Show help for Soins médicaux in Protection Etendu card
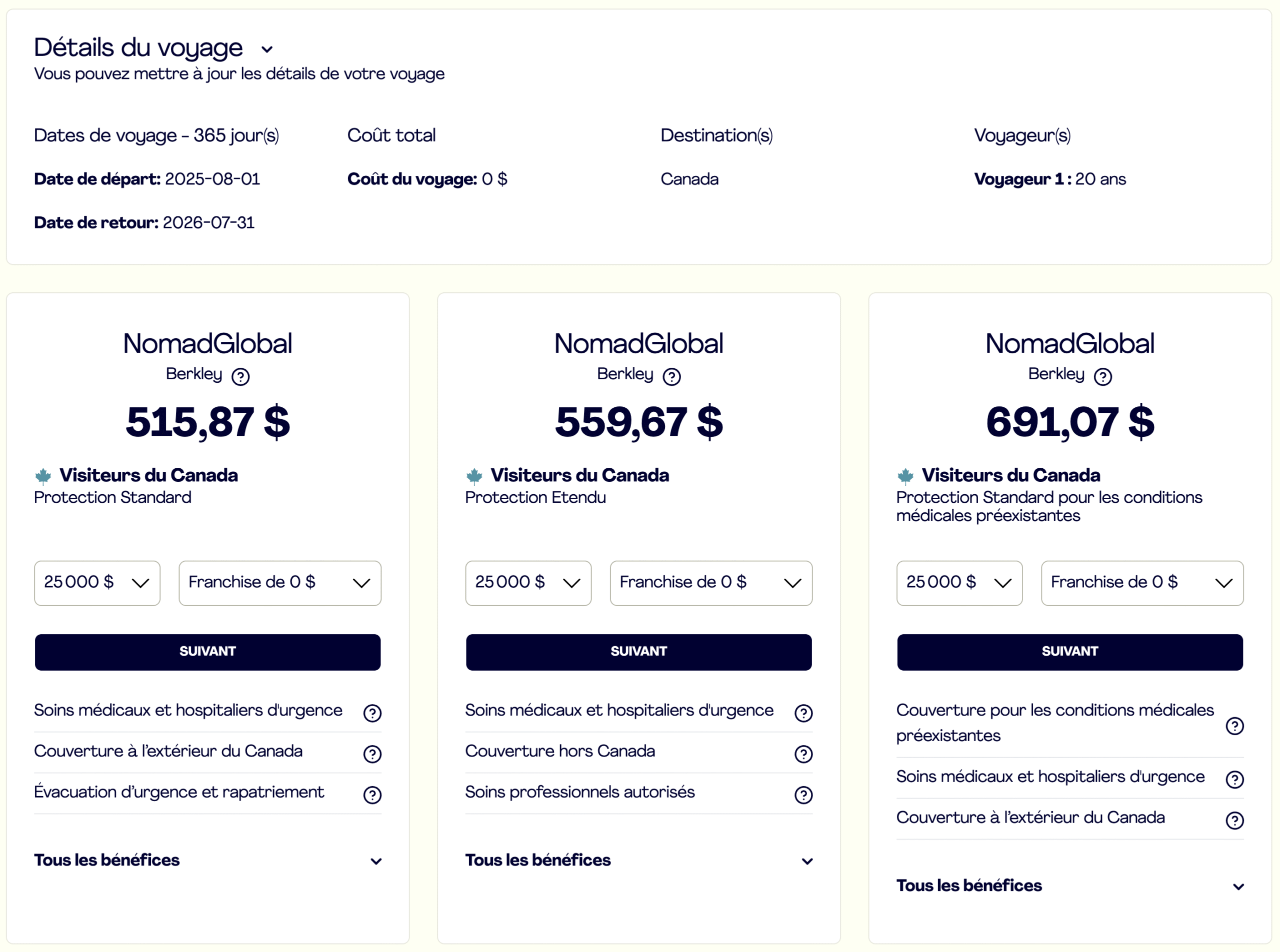 803,713
